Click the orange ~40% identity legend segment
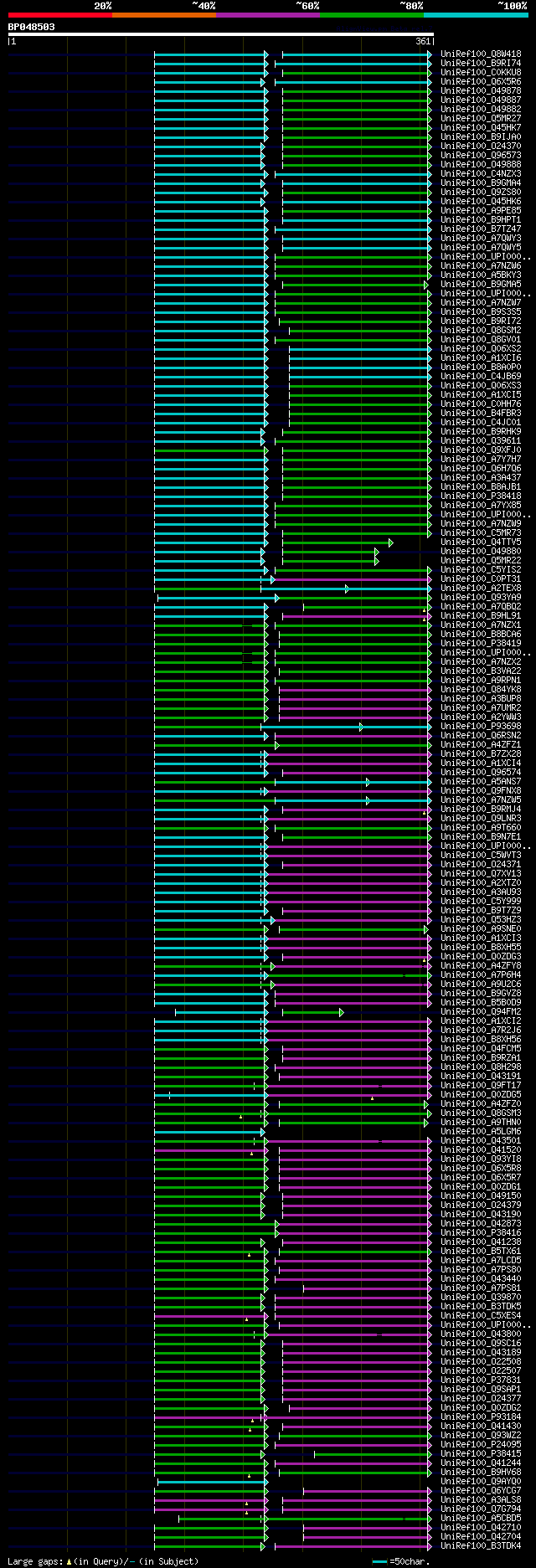The width and height of the screenshot is (536, 1568). pos(163,14)
